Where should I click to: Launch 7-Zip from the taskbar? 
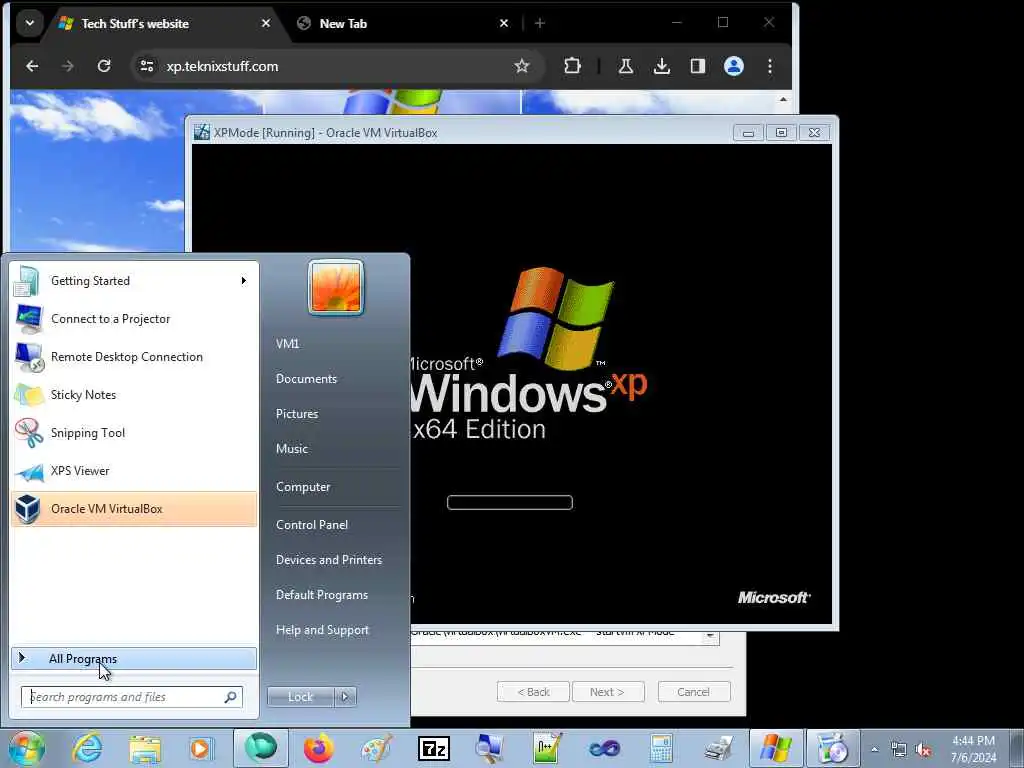point(434,749)
